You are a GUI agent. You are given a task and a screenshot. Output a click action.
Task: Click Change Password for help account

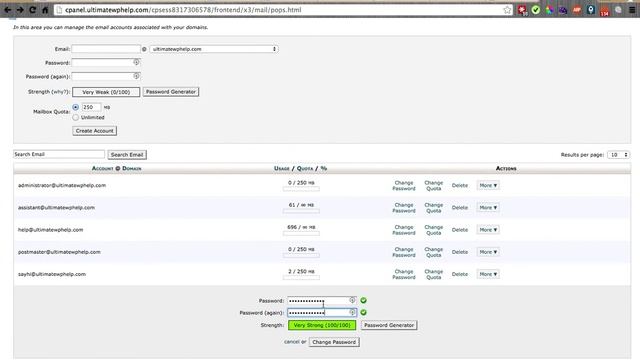(x=404, y=230)
